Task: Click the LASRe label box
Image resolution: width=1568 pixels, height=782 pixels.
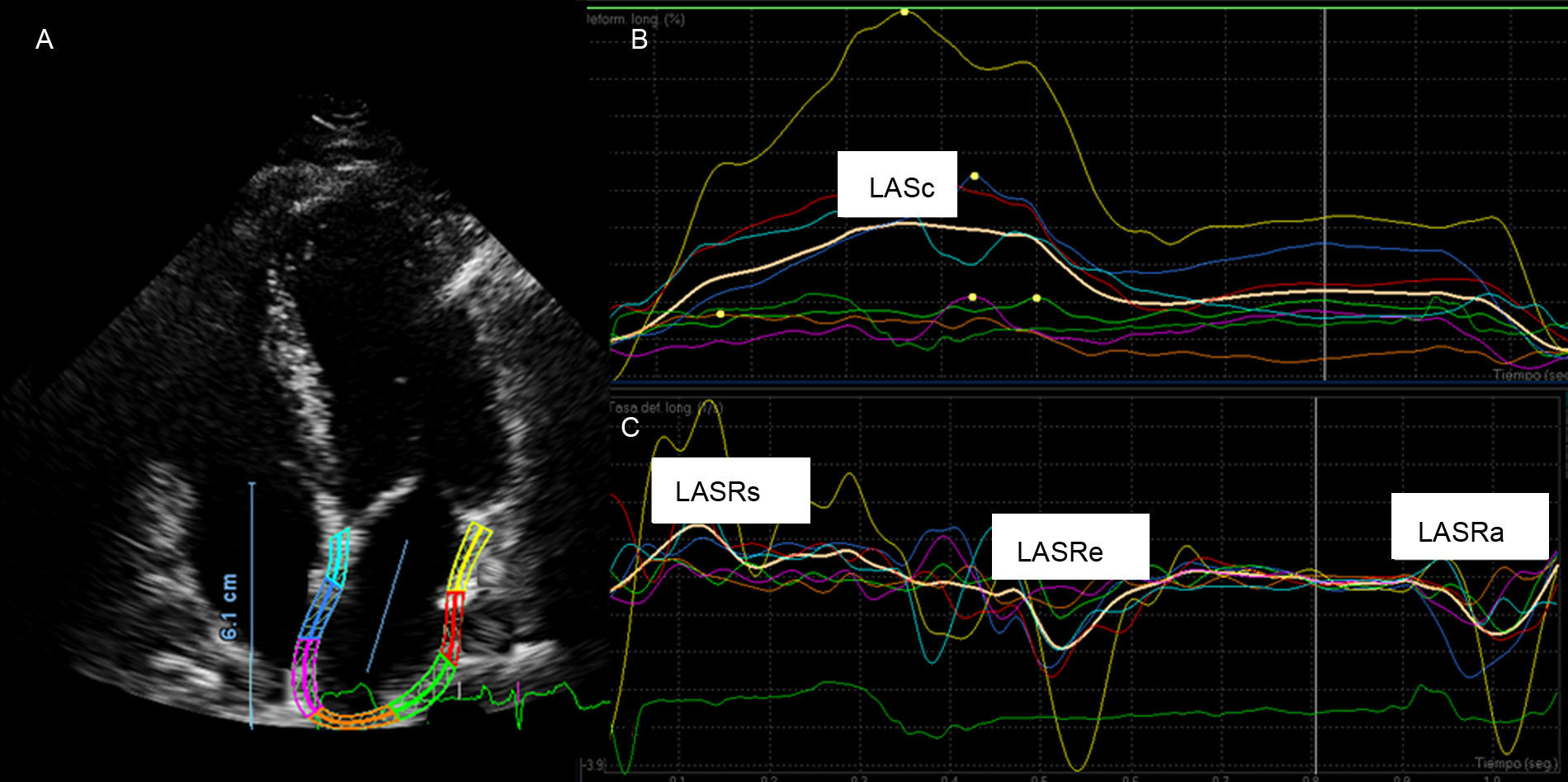Action: [1070, 547]
